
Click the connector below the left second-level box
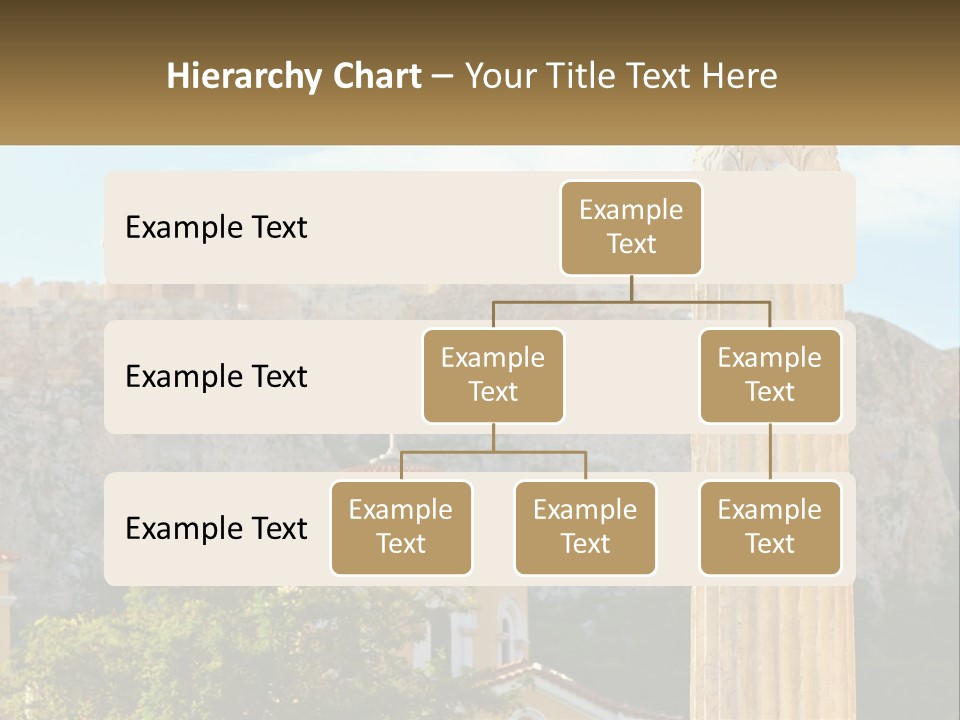[x=493, y=437]
